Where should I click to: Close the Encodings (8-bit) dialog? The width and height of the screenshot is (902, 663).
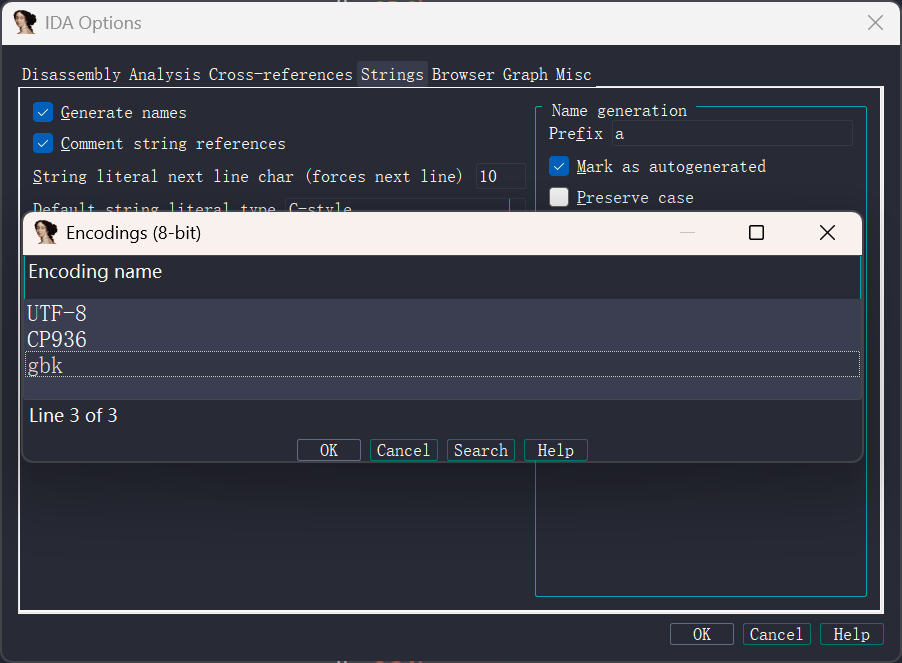tap(827, 233)
